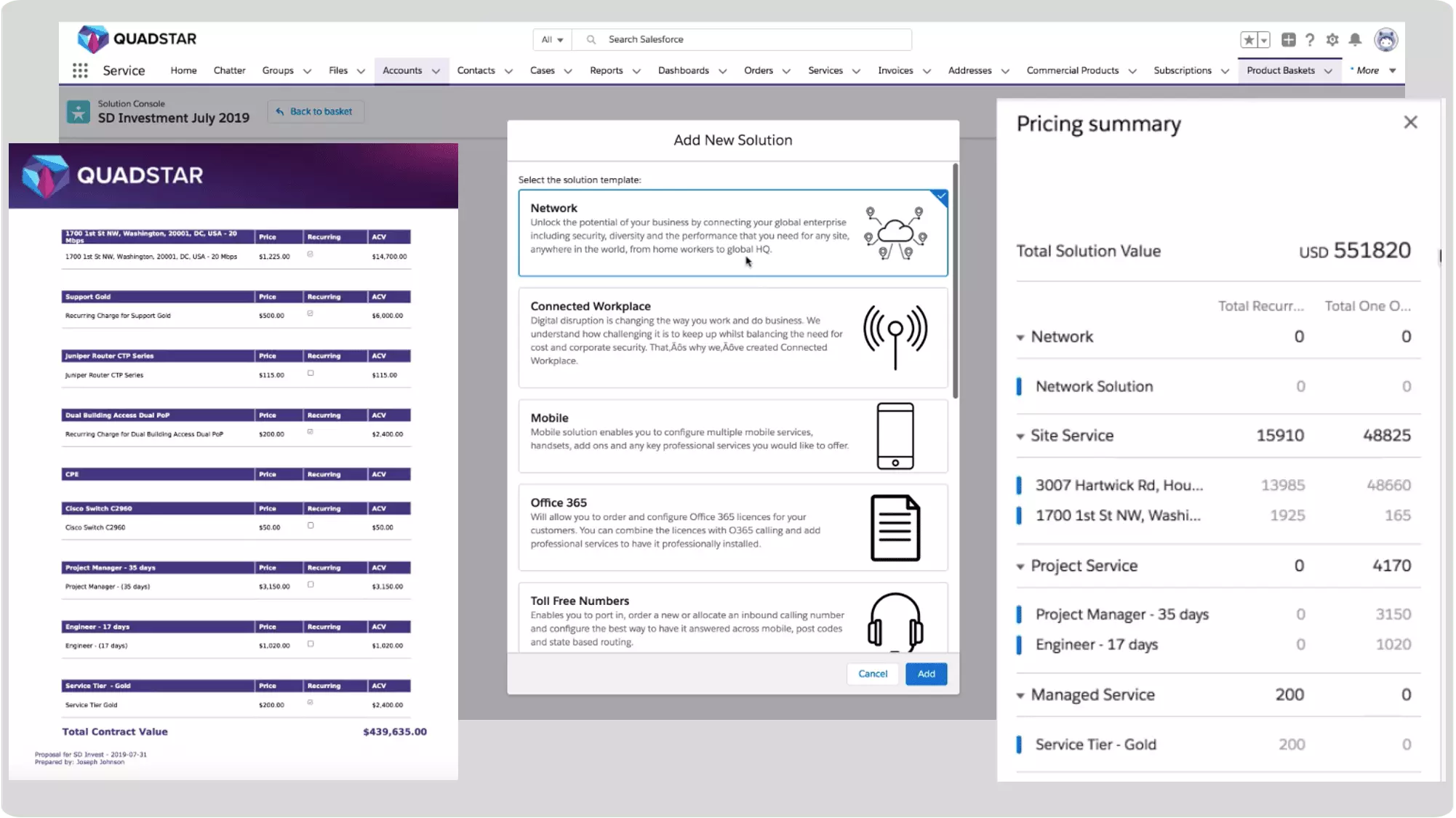Click the Quadstar logo in the header
The image size is (1456, 818).
[x=137, y=39]
